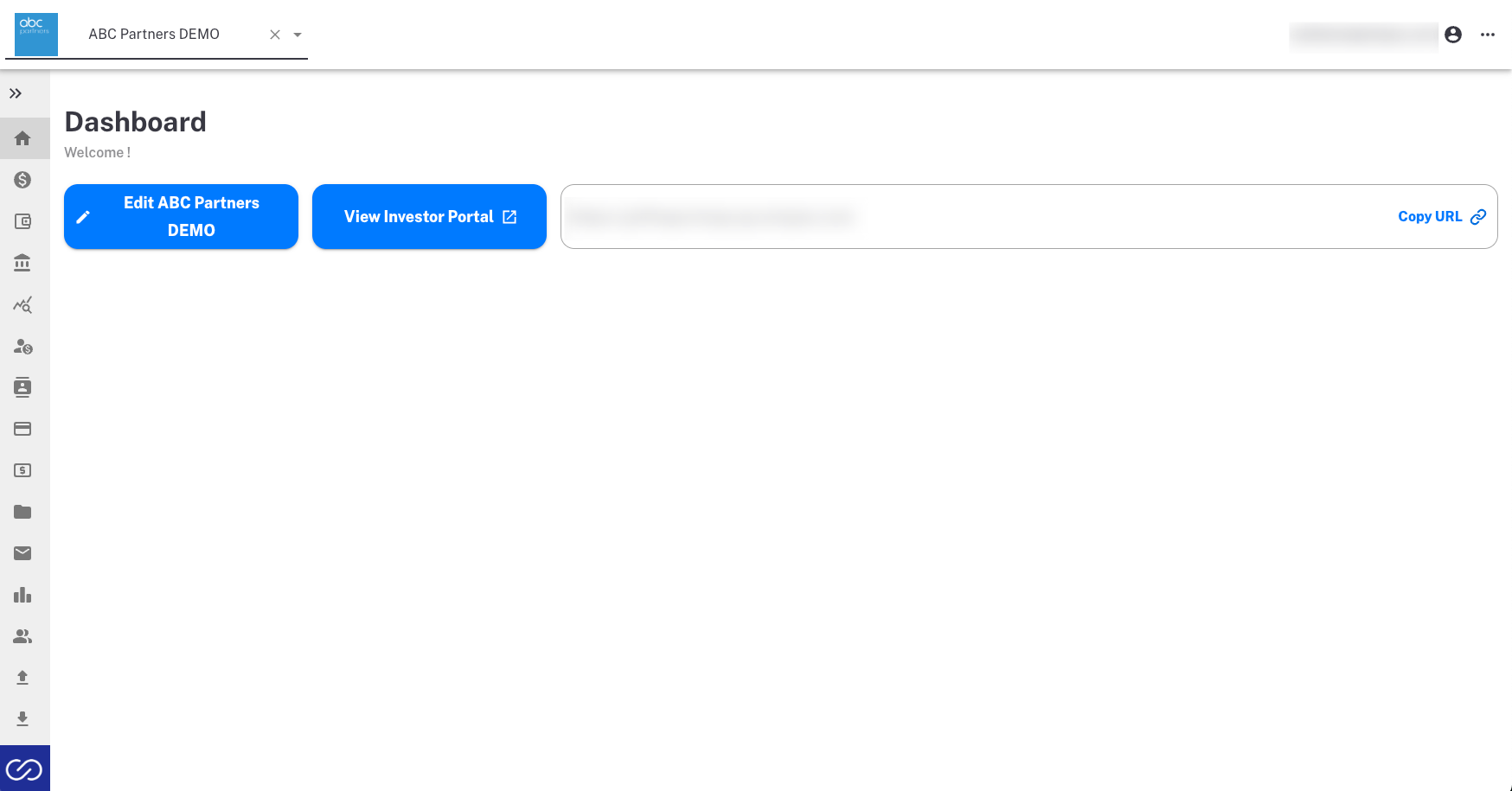1512x791 pixels.
Task: Open the ABC Partners DEMO dropdown arrow
Action: coord(298,35)
